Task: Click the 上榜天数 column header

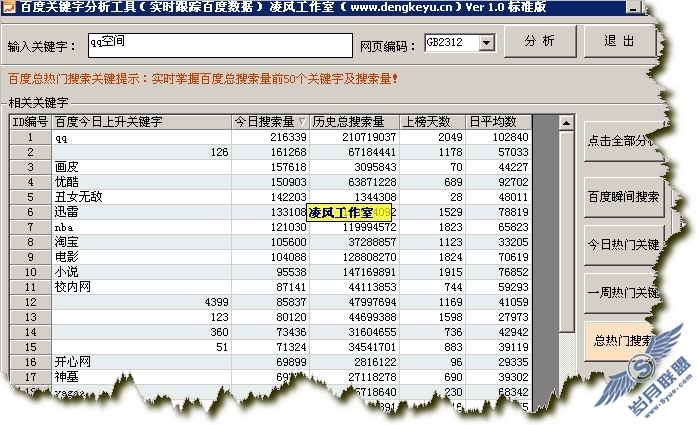Action: (x=432, y=122)
